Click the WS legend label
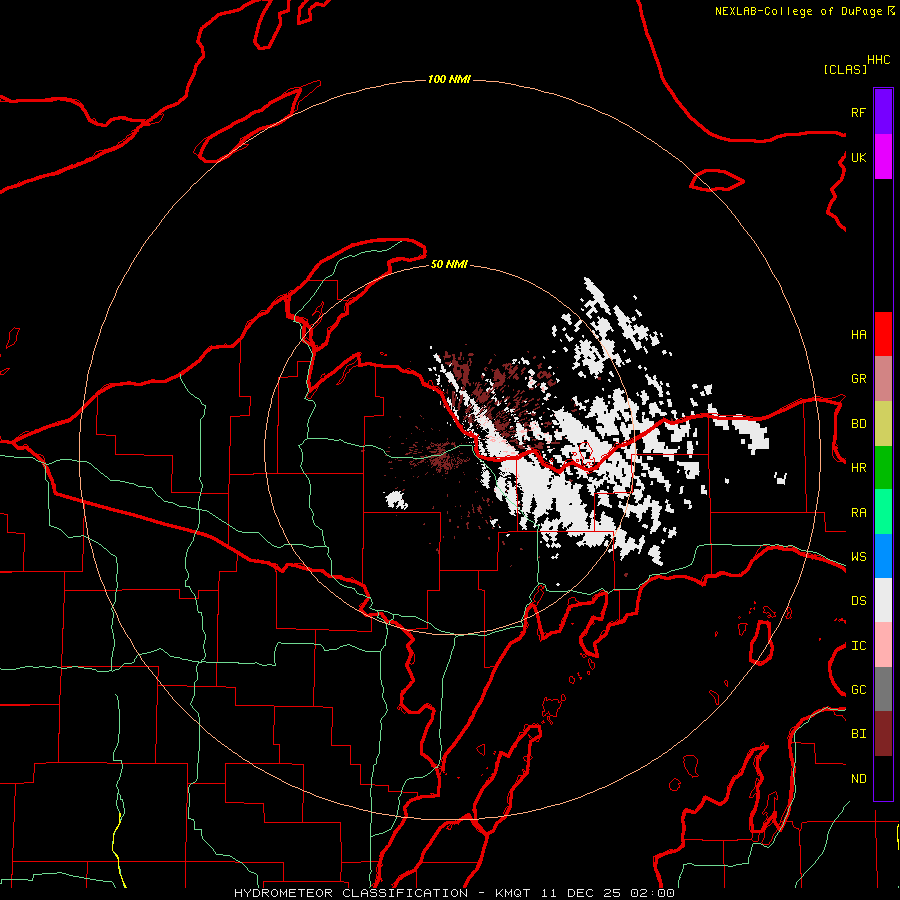 pos(858,557)
